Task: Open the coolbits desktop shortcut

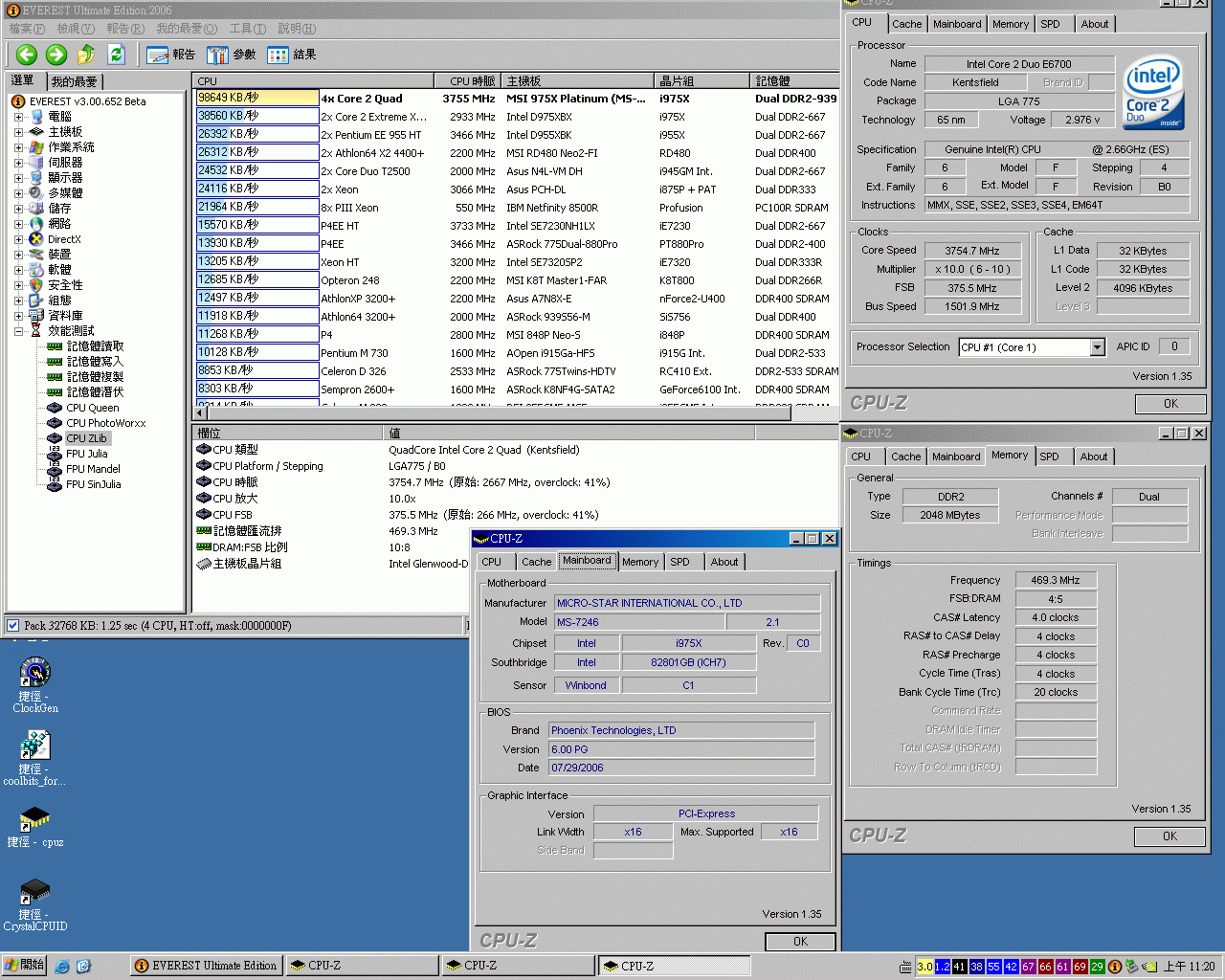Action: pyautogui.click(x=35, y=757)
